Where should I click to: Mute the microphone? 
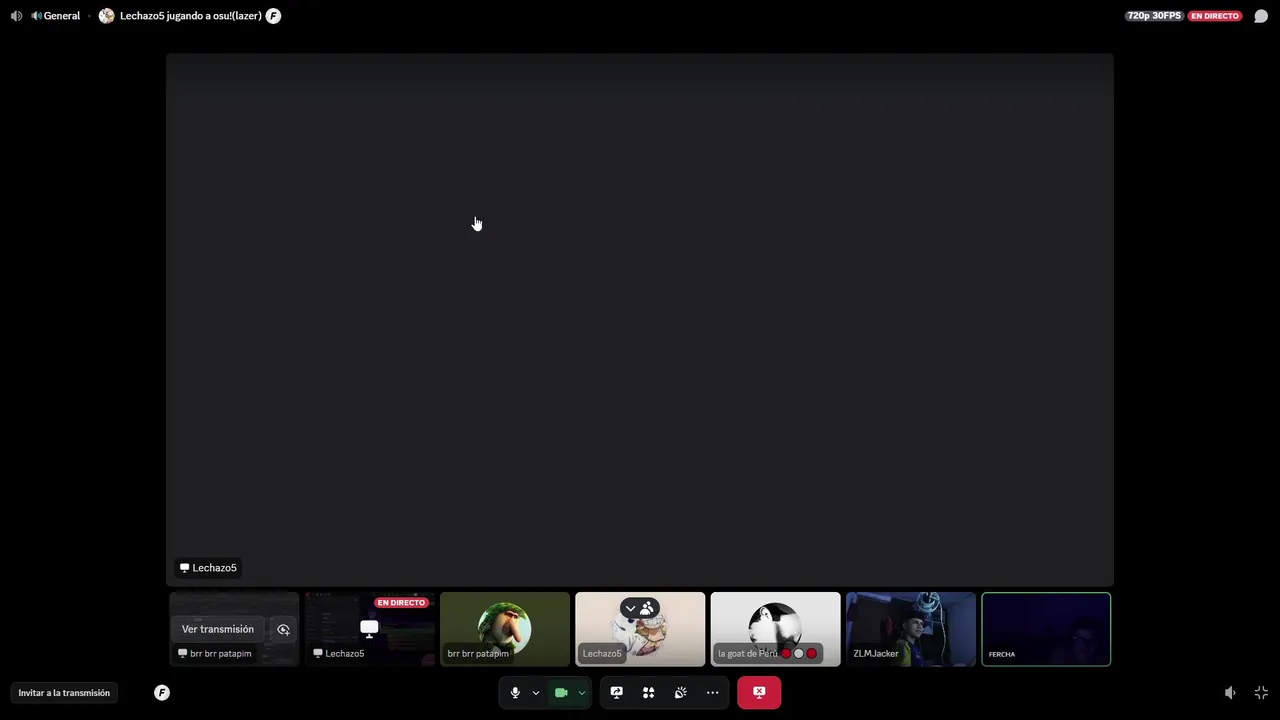515,693
